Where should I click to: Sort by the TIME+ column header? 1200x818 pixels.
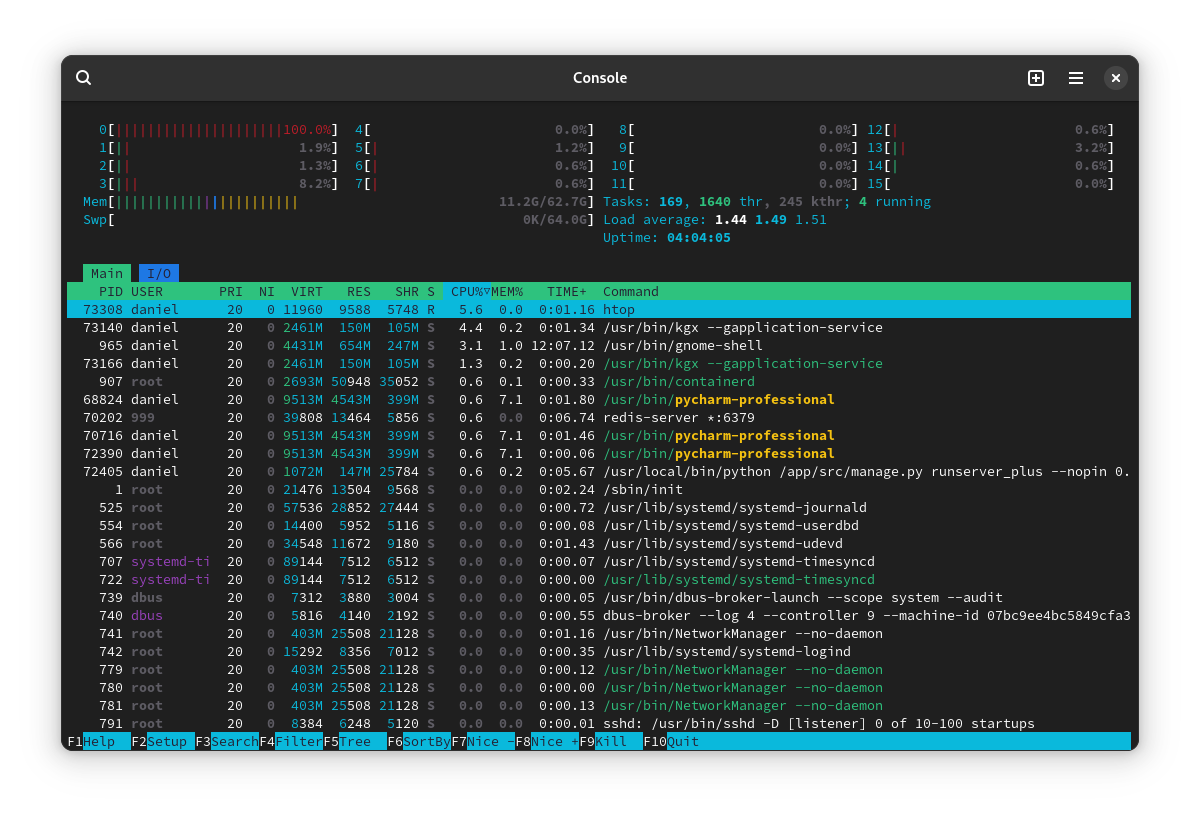click(x=566, y=291)
